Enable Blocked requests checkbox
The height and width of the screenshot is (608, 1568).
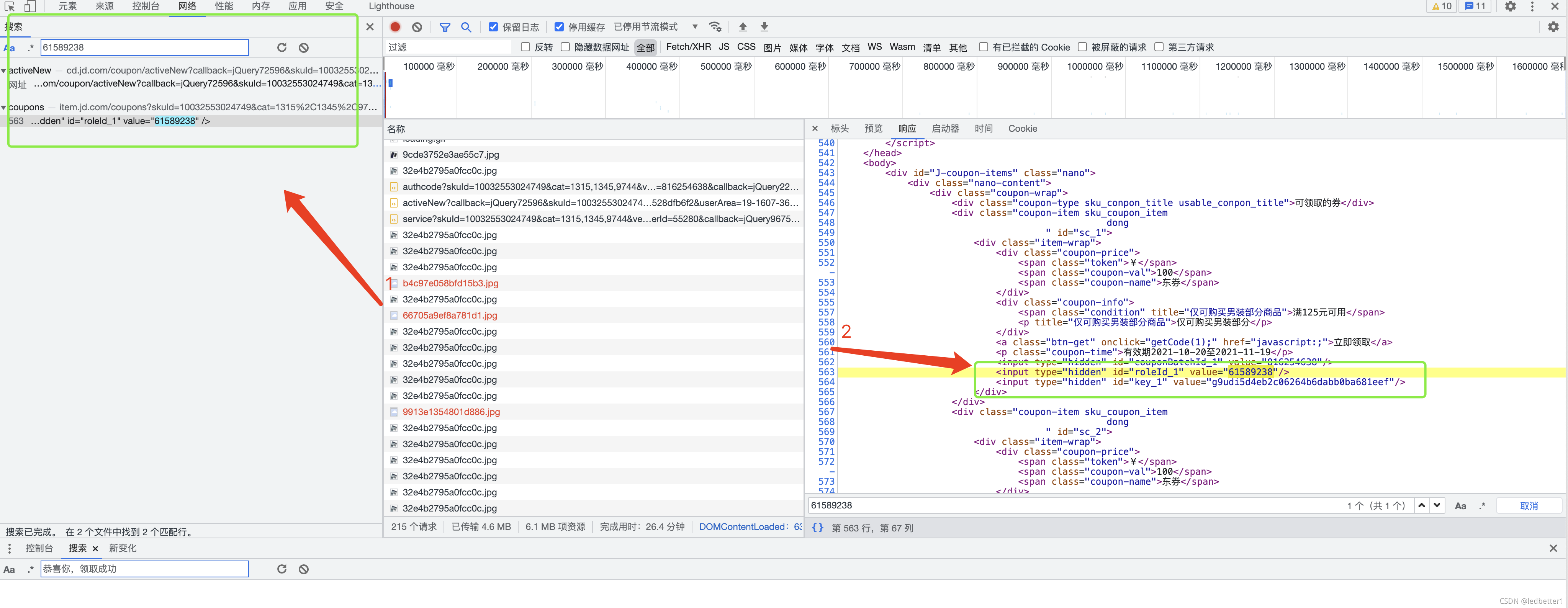pos(1082,47)
